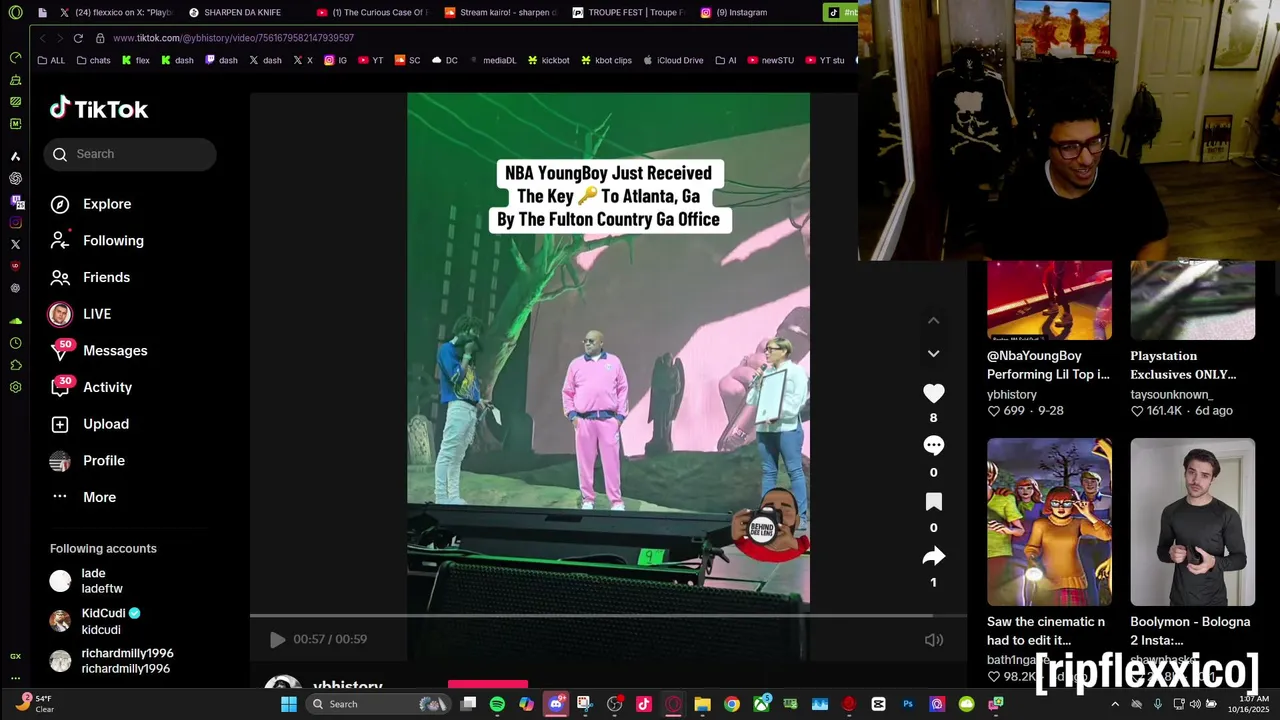
Task: Go to previous video with up chevron
Action: click(933, 321)
